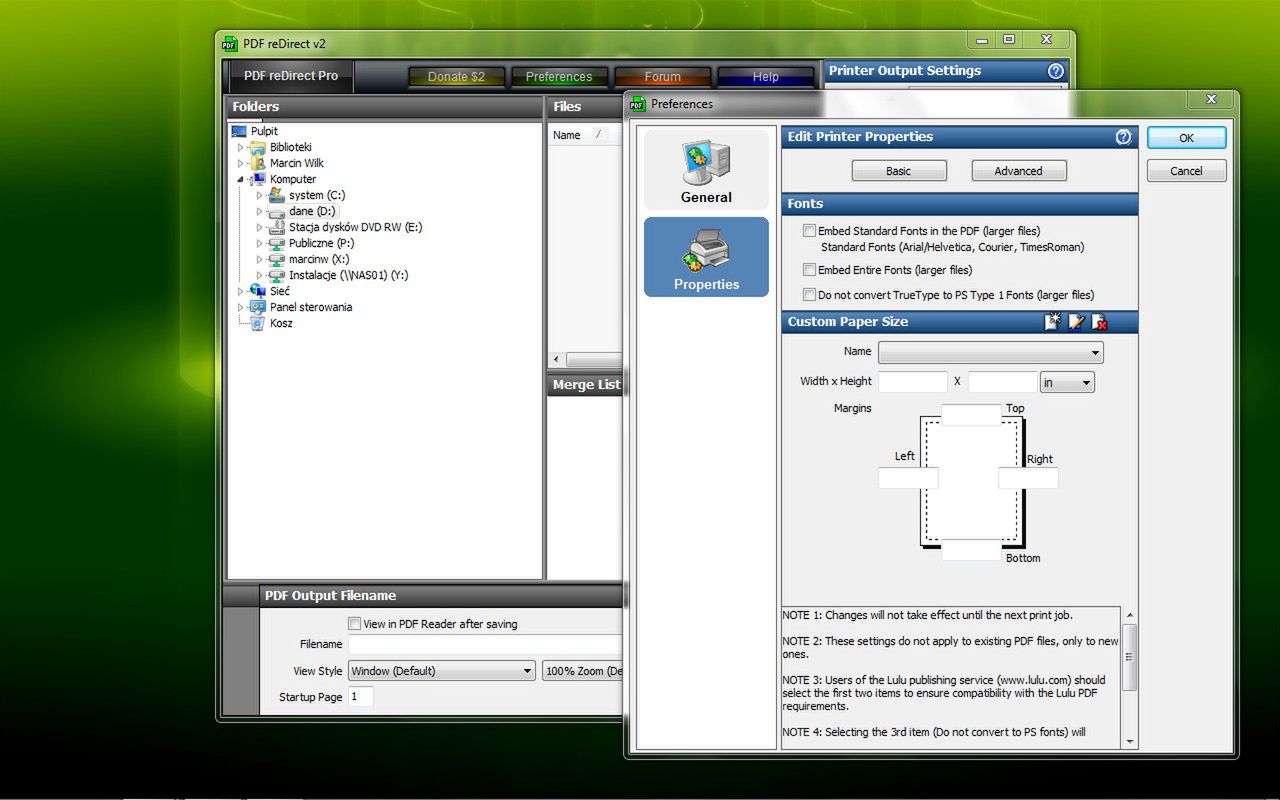
Task: Expand the Sieć tree node
Action: point(240,291)
